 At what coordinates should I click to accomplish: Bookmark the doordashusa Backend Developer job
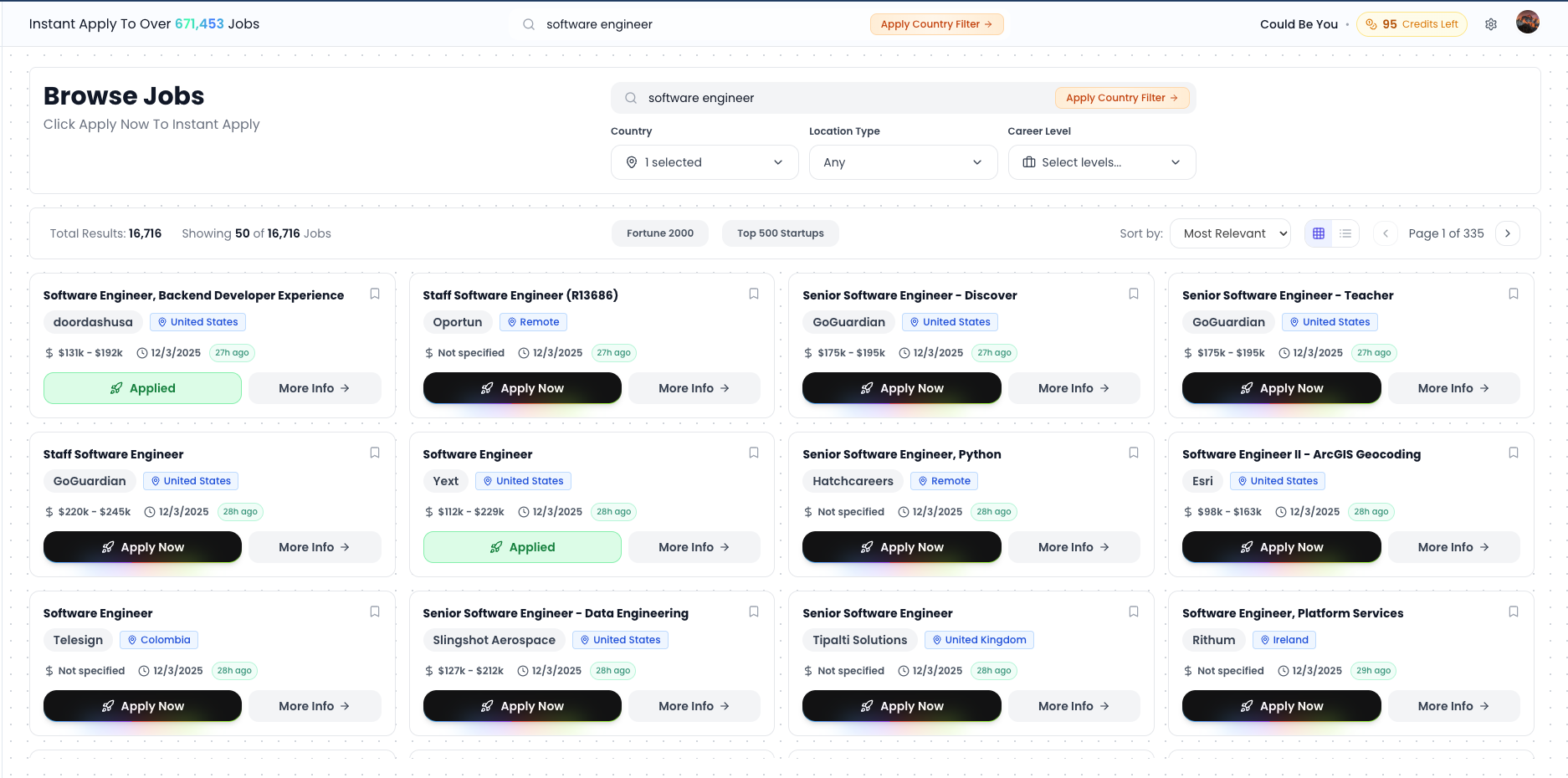tap(374, 294)
